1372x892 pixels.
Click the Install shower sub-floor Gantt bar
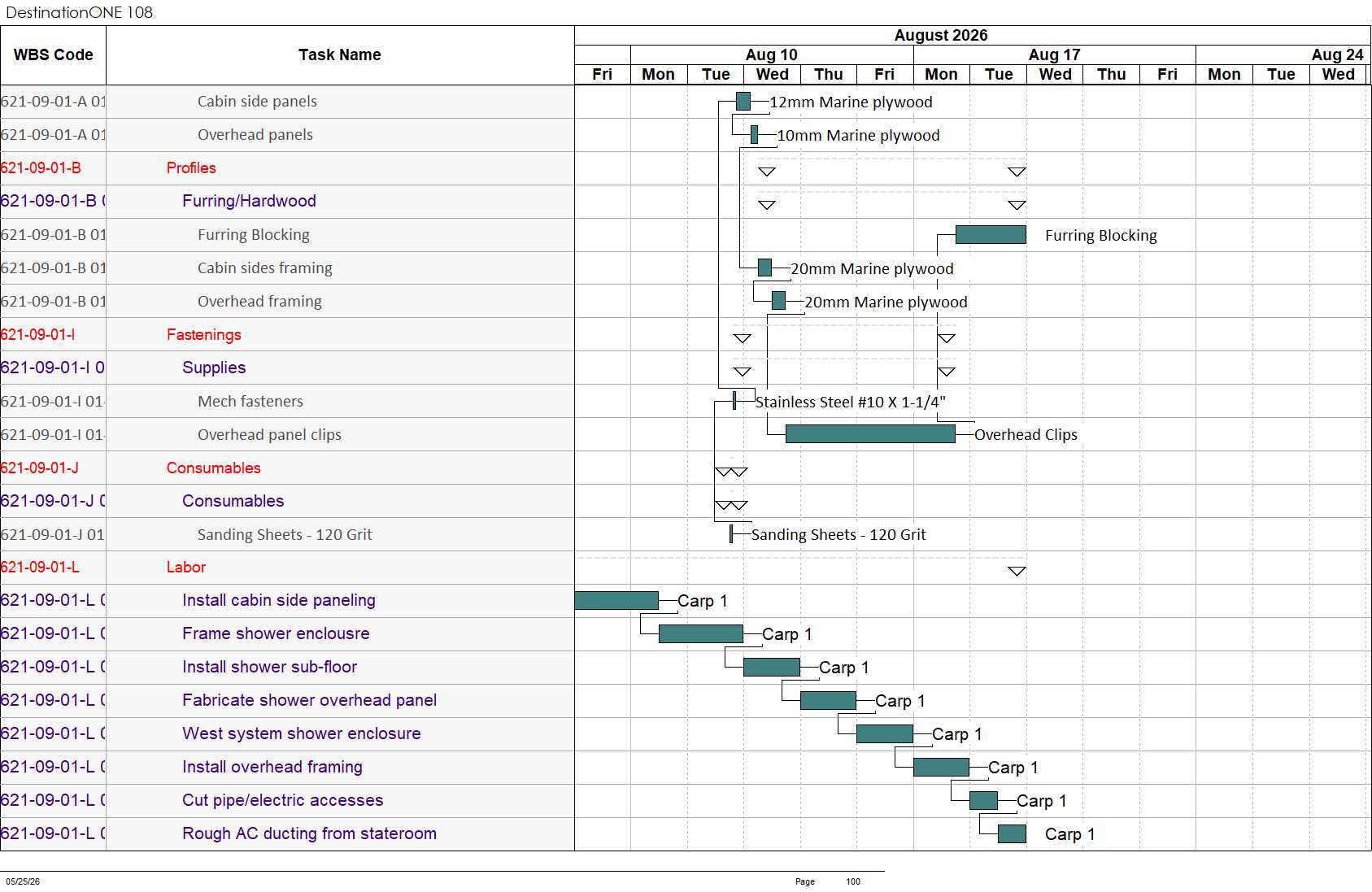[772, 667]
